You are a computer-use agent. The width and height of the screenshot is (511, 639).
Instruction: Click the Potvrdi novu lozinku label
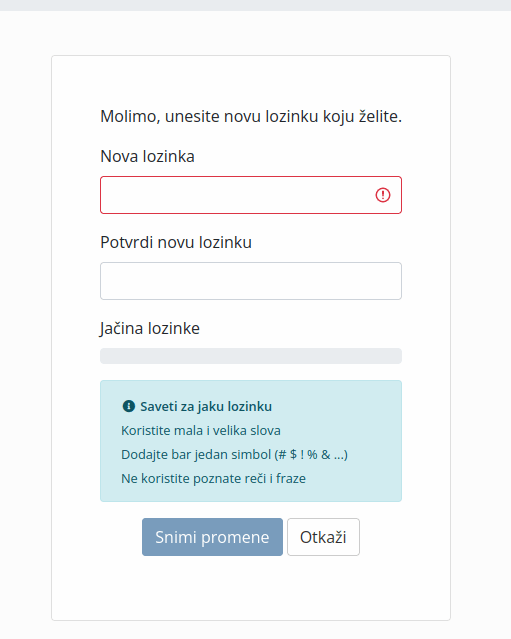tap(176, 242)
